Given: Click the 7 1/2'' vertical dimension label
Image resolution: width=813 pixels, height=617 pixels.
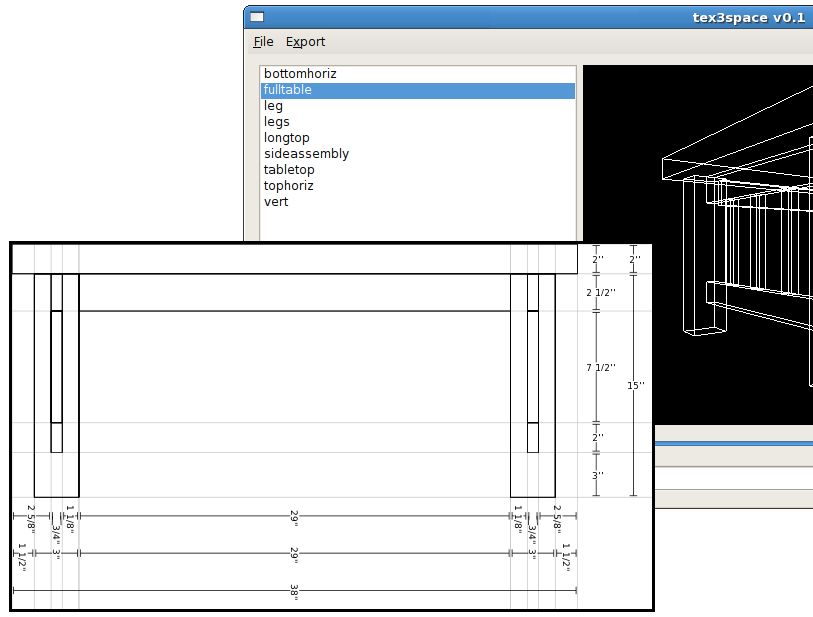Looking at the screenshot, I should pyautogui.click(x=601, y=368).
